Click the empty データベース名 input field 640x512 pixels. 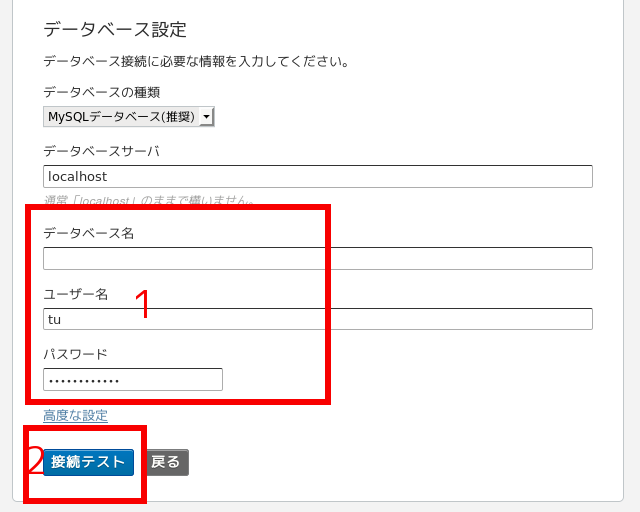[x=318, y=259]
